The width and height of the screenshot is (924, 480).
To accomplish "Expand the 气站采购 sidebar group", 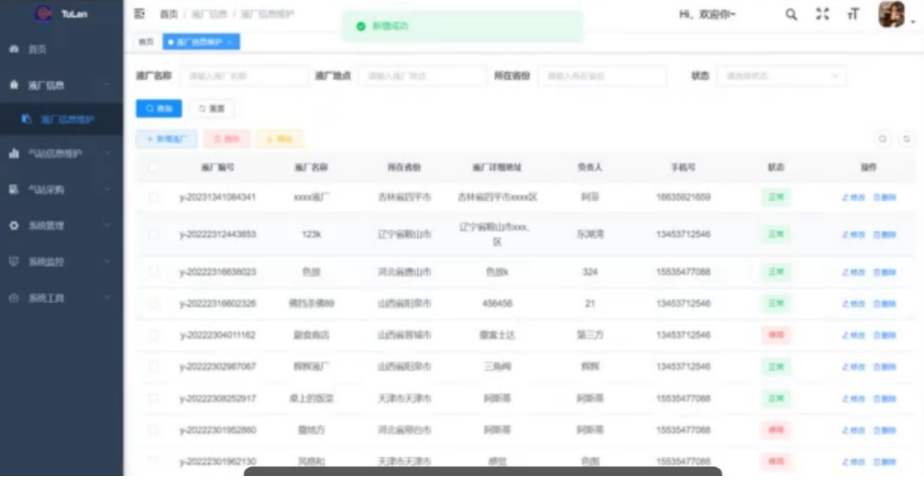I will 107,190.
